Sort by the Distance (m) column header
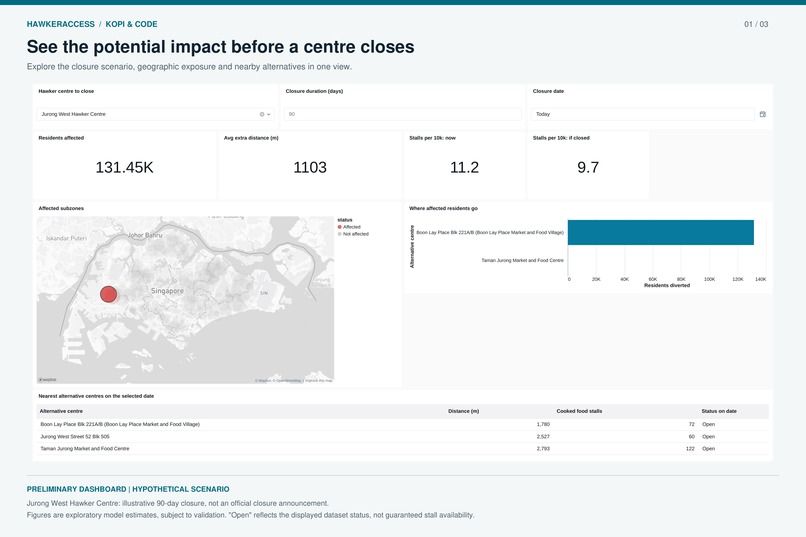The image size is (806, 537). (x=463, y=411)
